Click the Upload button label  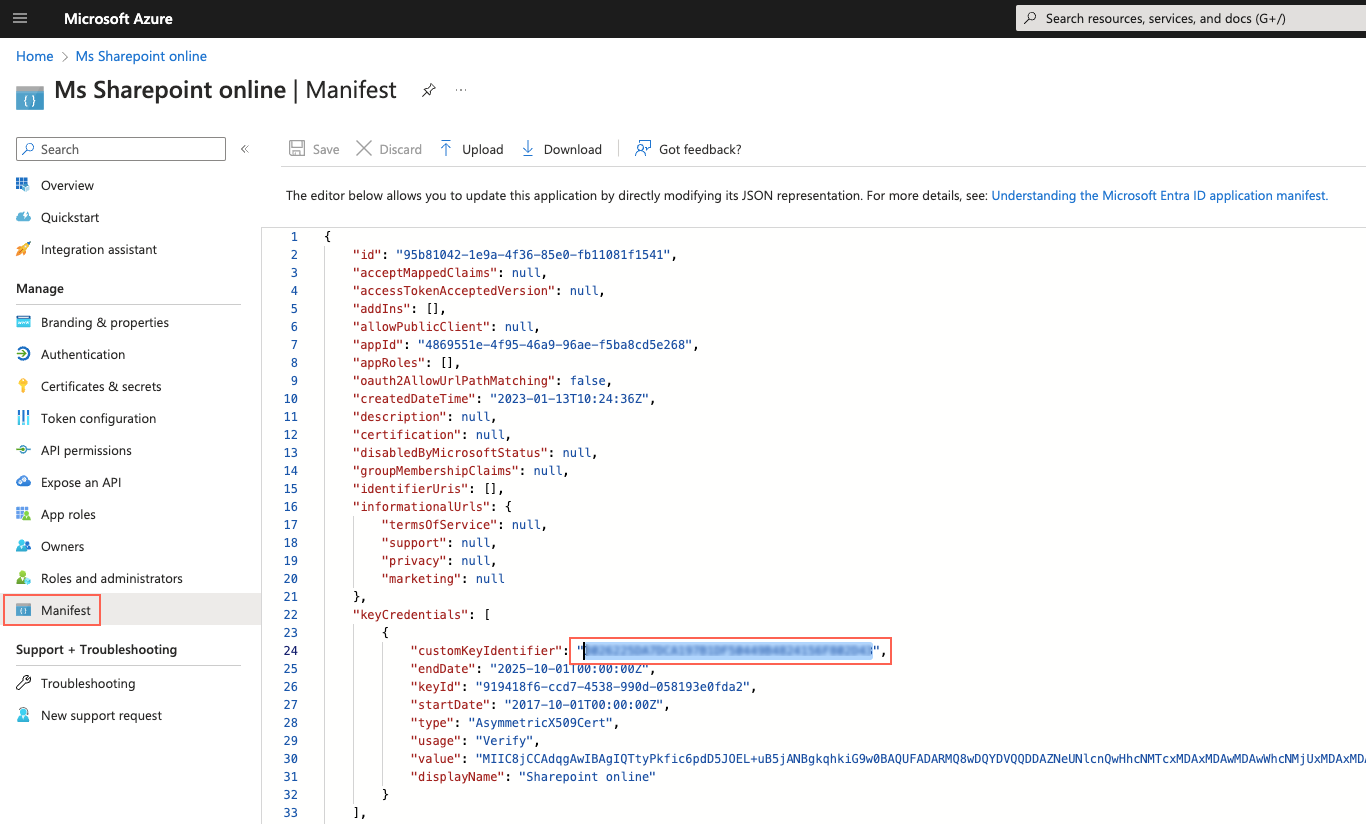click(483, 149)
